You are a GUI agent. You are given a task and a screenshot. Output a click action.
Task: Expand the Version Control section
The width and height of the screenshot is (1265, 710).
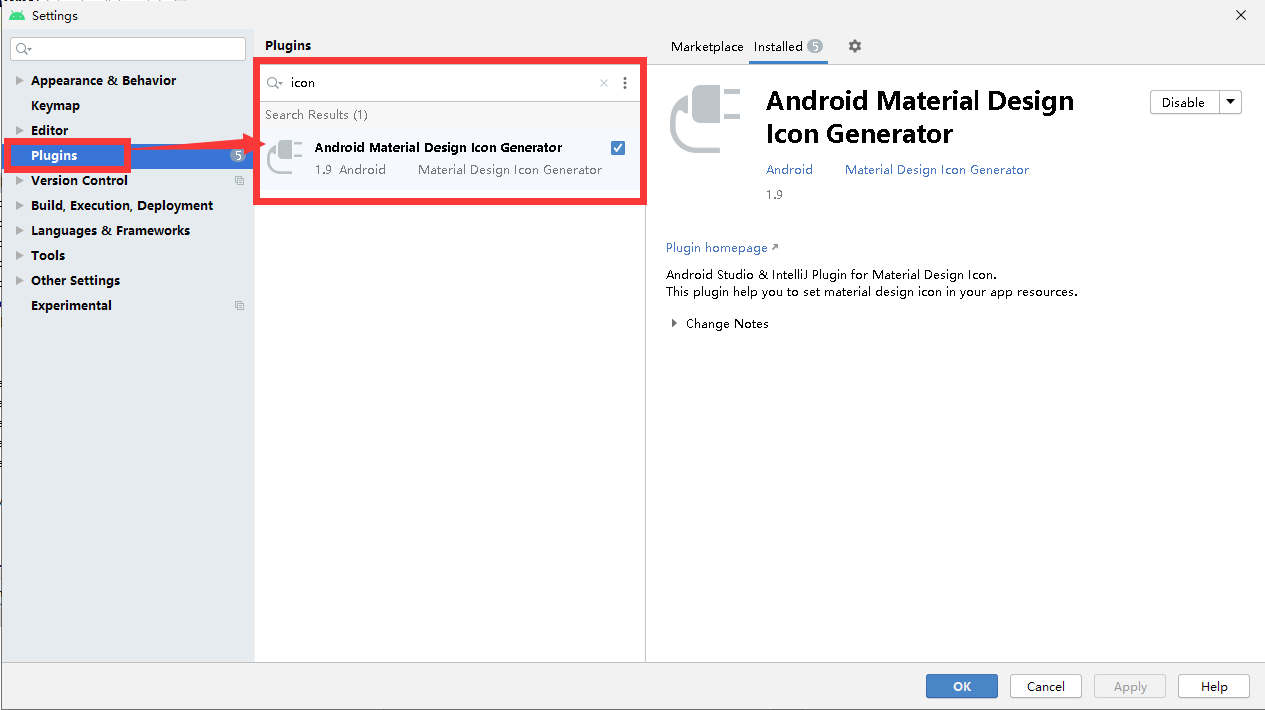(19, 181)
